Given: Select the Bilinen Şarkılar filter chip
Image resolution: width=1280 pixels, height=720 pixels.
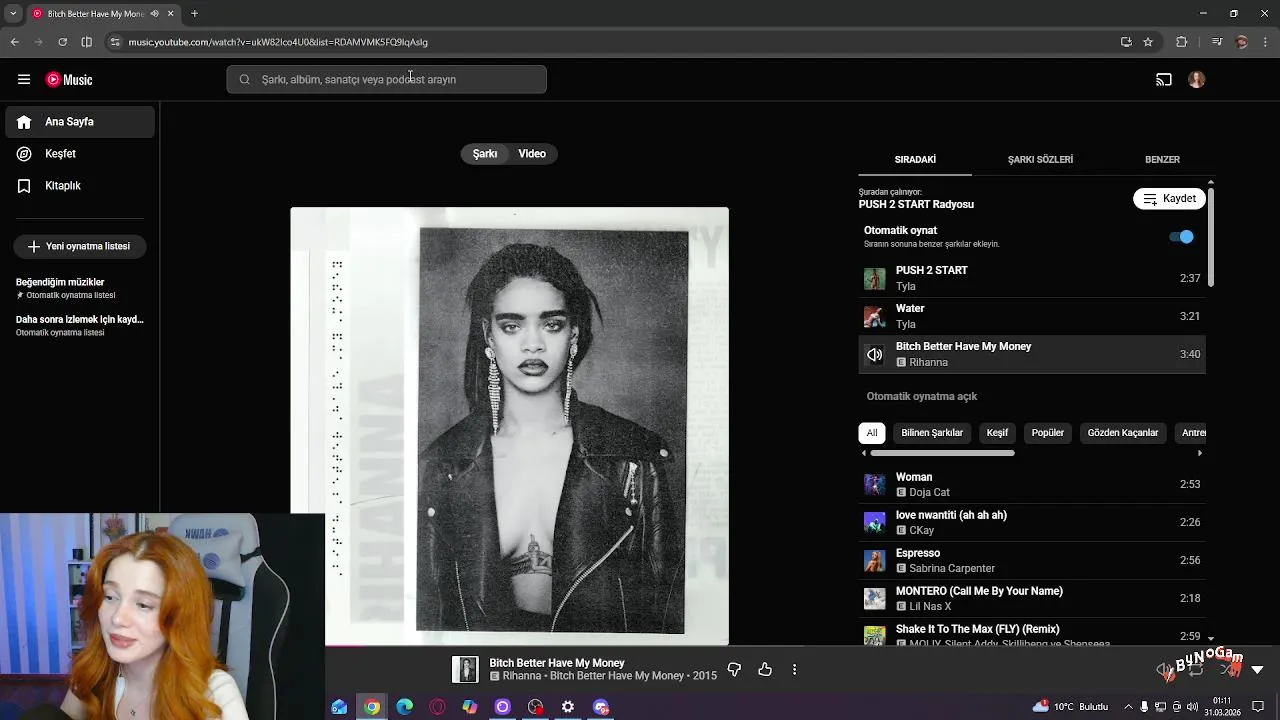Looking at the screenshot, I should 932,433.
